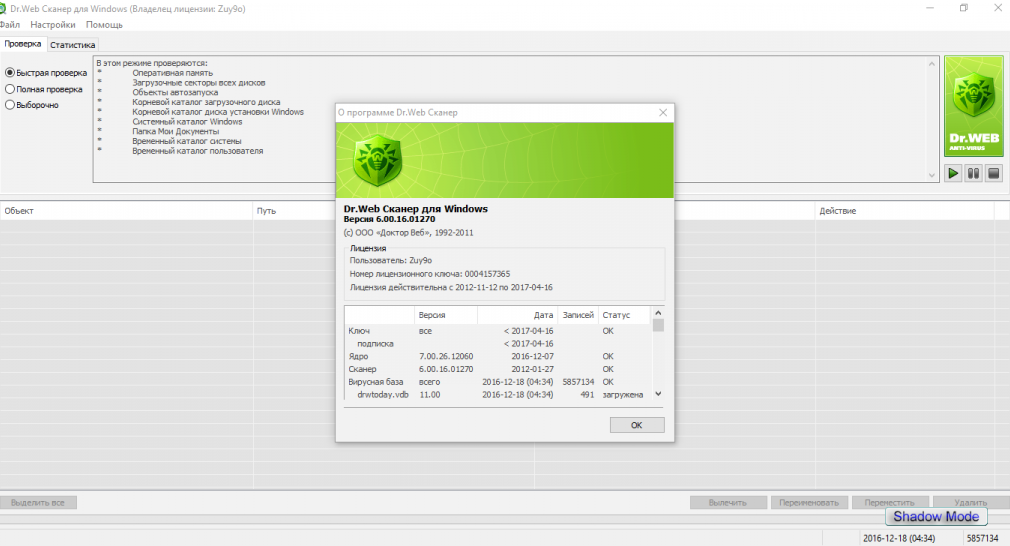Click the Dr.Web shield icon in About dialog
The image size is (1010, 546).
click(x=377, y=161)
